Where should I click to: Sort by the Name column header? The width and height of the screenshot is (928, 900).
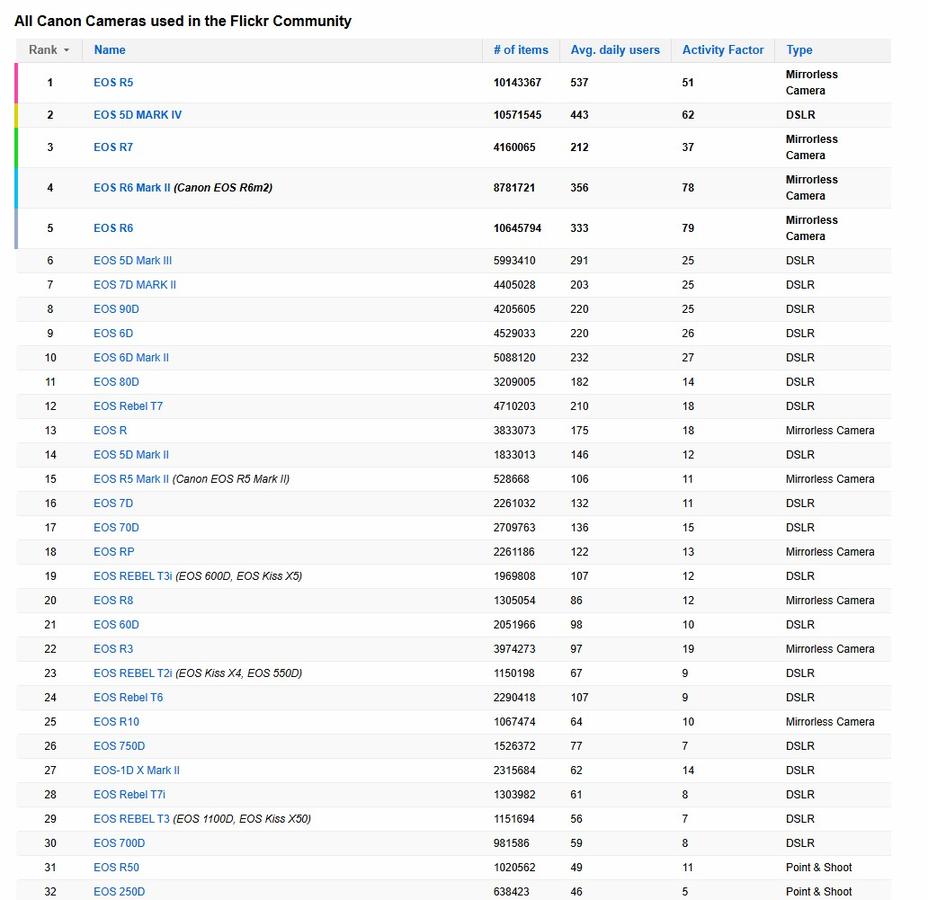click(109, 50)
